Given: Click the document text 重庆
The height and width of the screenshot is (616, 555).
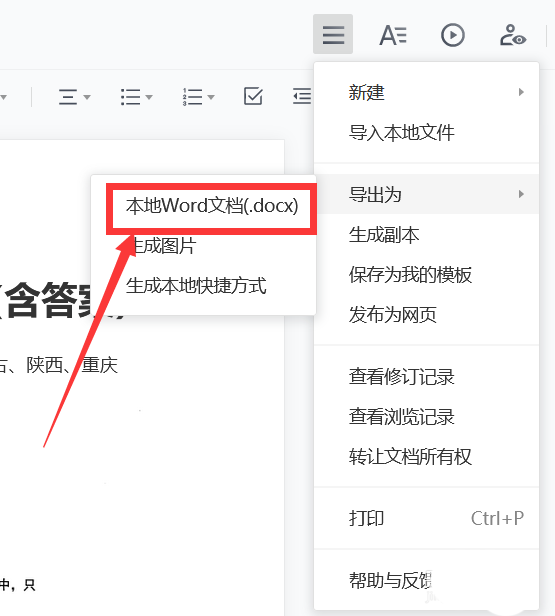Looking at the screenshot, I should click(99, 365).
